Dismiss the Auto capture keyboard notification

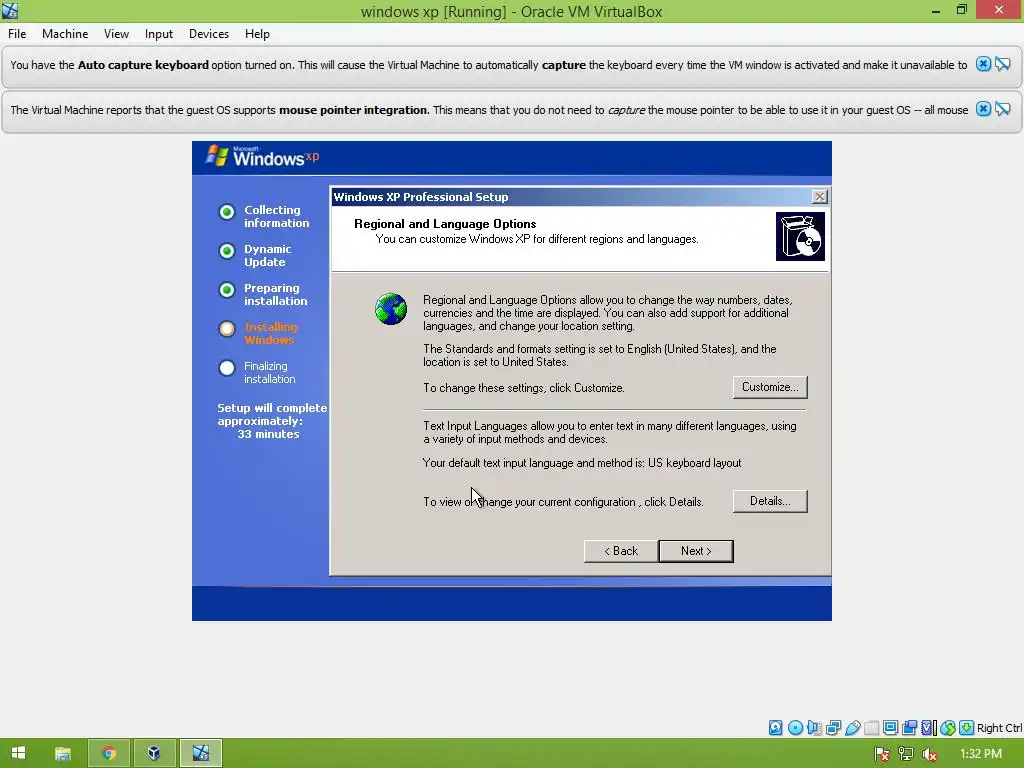[983, 64]
